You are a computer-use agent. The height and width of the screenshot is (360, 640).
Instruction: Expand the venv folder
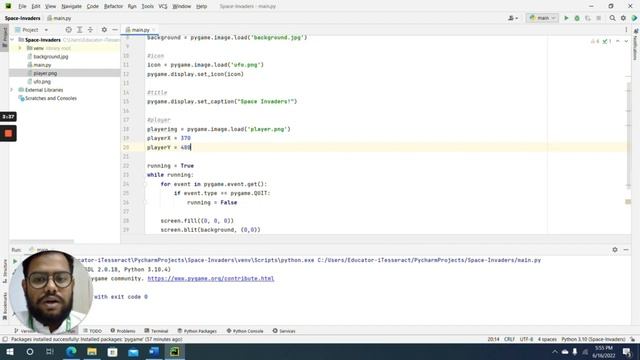[x=19, y=48]
